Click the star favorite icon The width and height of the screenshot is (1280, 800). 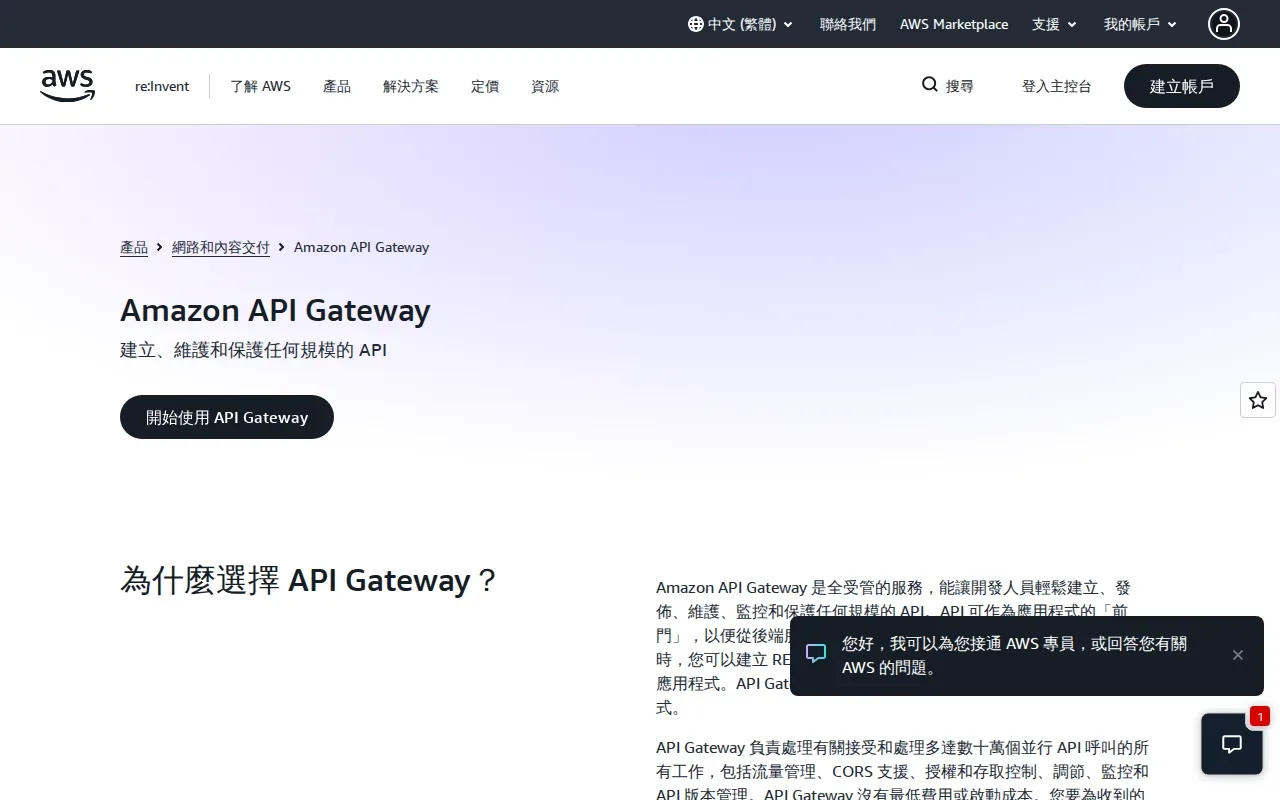coord(1258,400)
